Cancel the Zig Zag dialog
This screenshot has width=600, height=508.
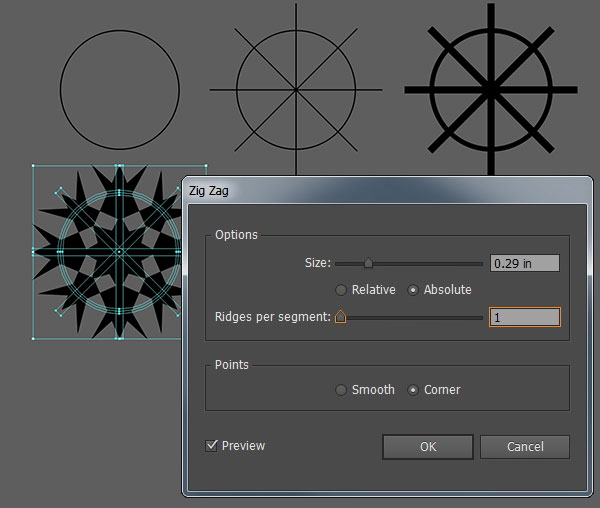[525, 446]
